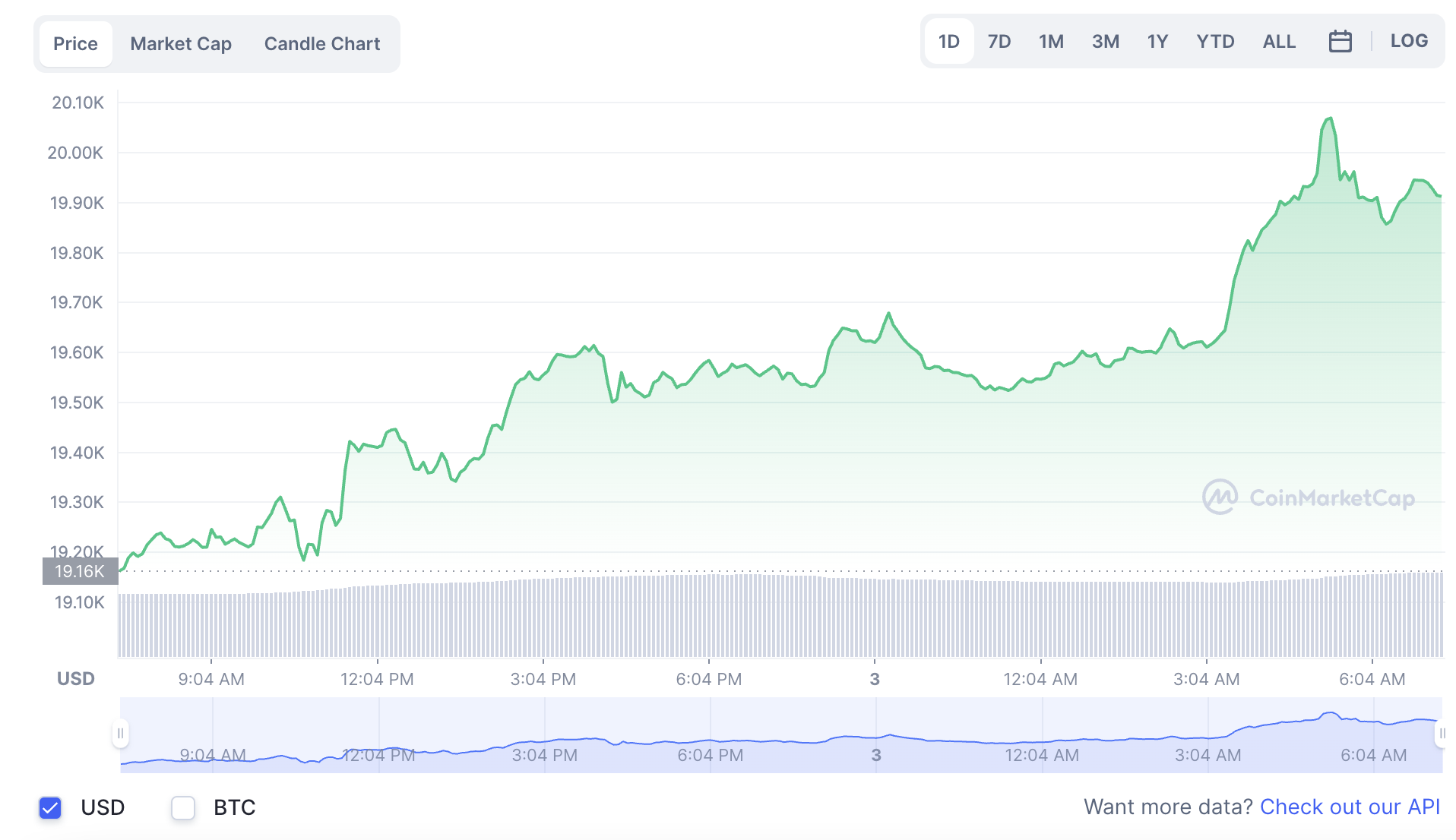Select the 1M time range

coord(1051,41)
